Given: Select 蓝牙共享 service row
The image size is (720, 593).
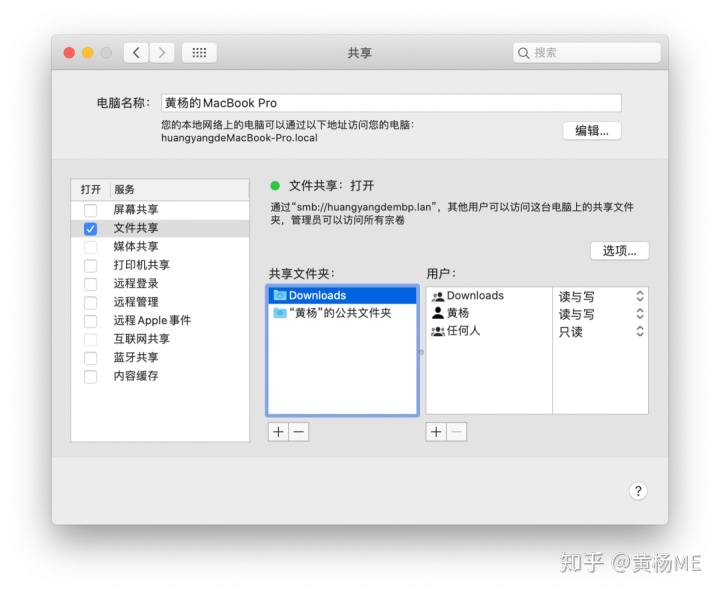Looking at the screenshot, I should [160, 357].
